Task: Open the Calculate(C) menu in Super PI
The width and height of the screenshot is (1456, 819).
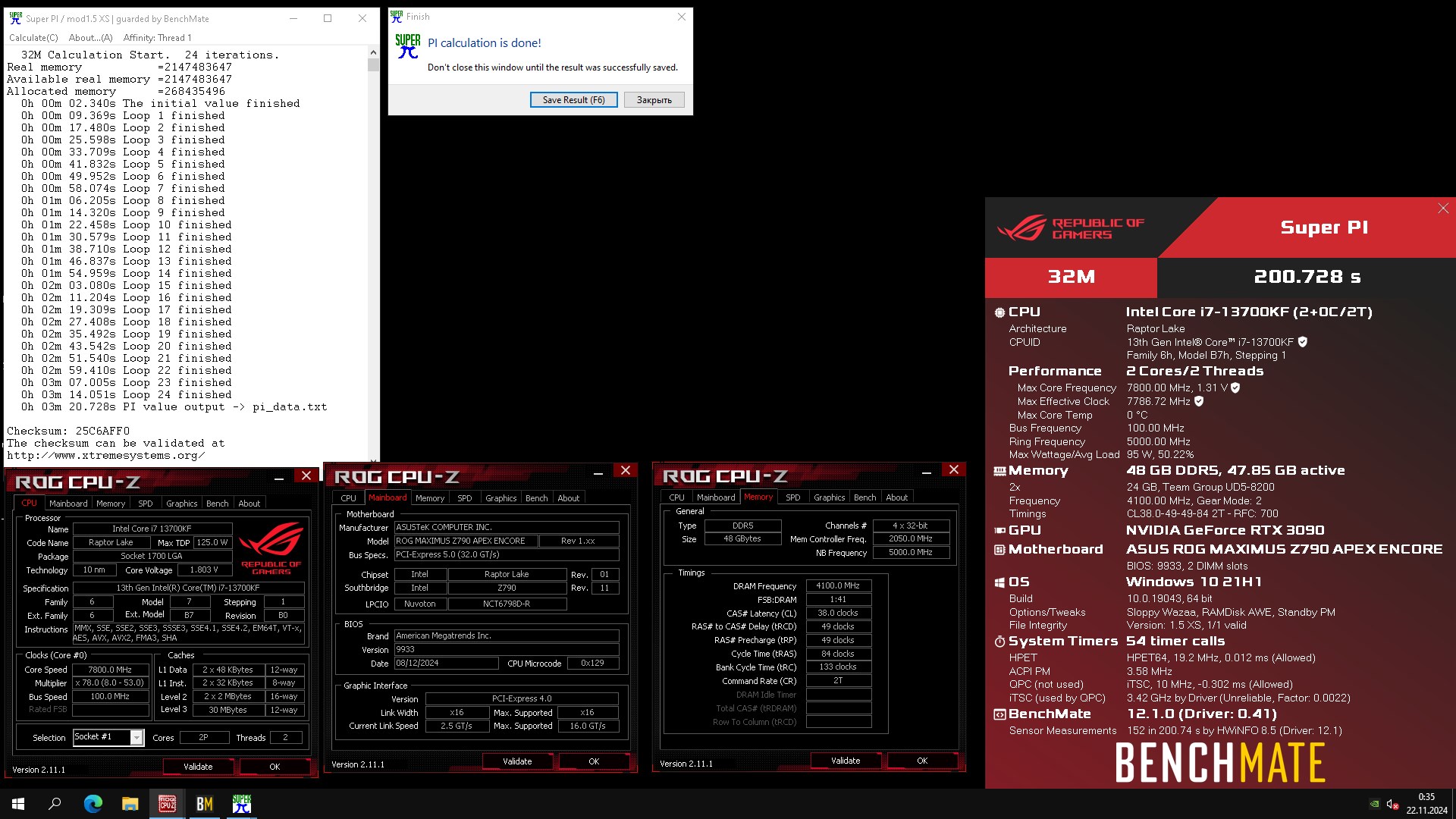Action: [x=33, y=38]
